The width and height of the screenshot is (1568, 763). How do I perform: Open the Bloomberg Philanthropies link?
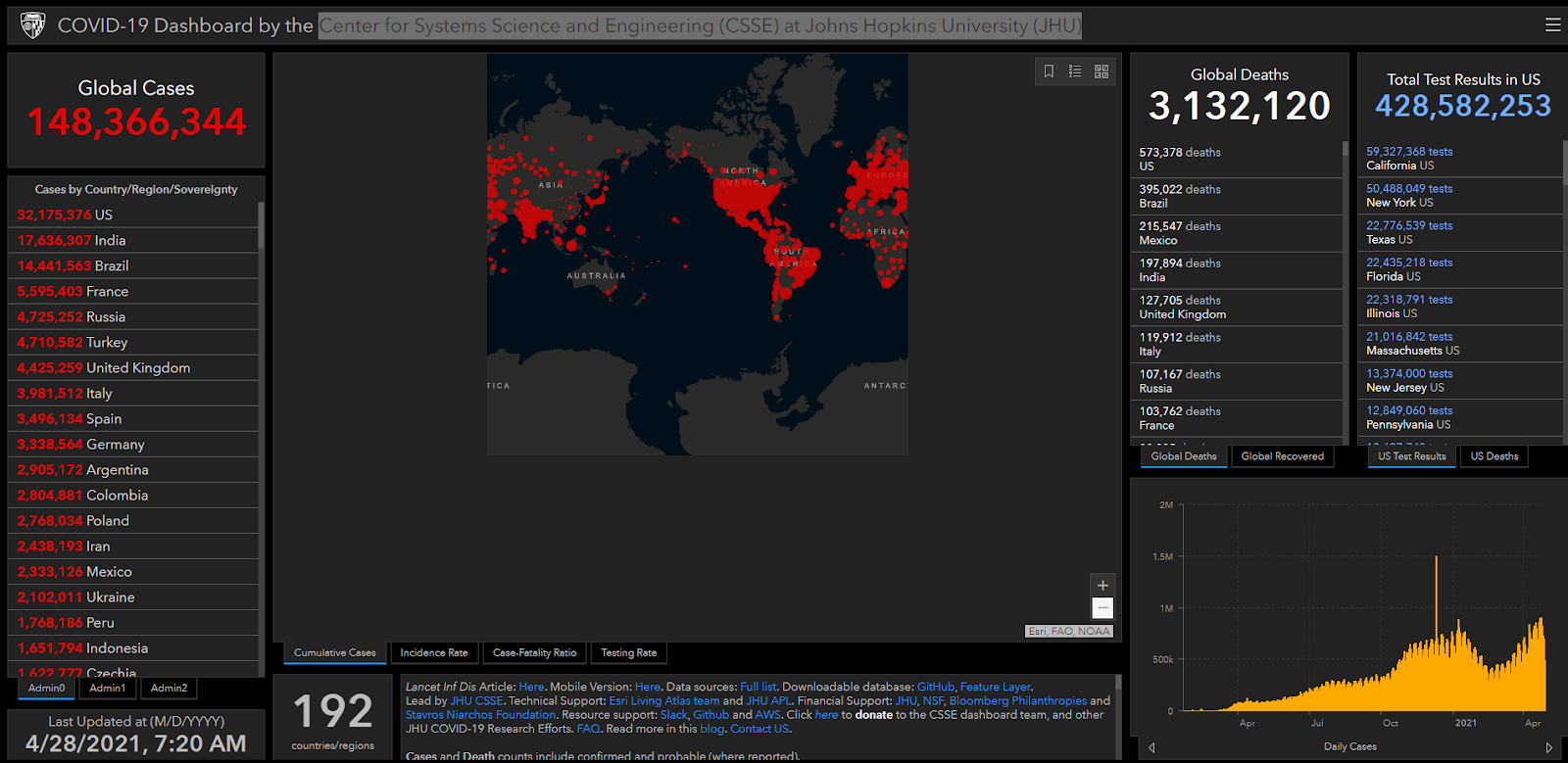click(x=1018, y=701)
